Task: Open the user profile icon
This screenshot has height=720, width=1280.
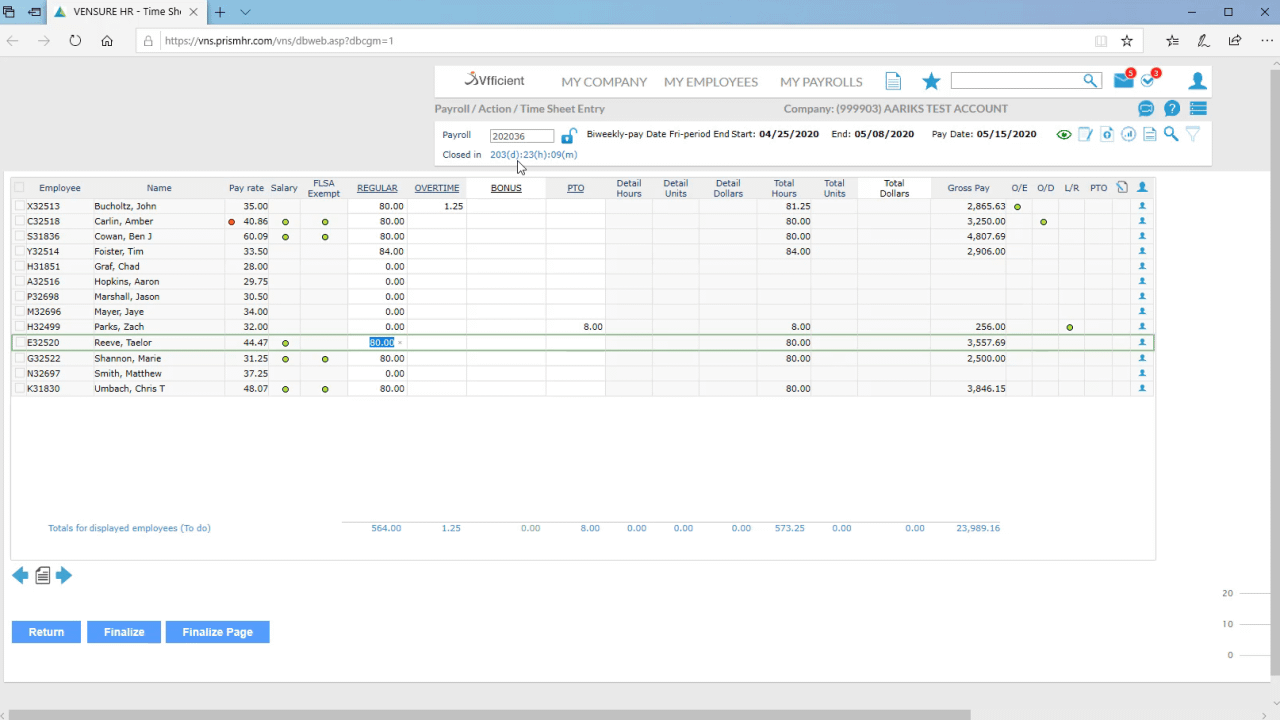Action: (x=1197, y=81)
